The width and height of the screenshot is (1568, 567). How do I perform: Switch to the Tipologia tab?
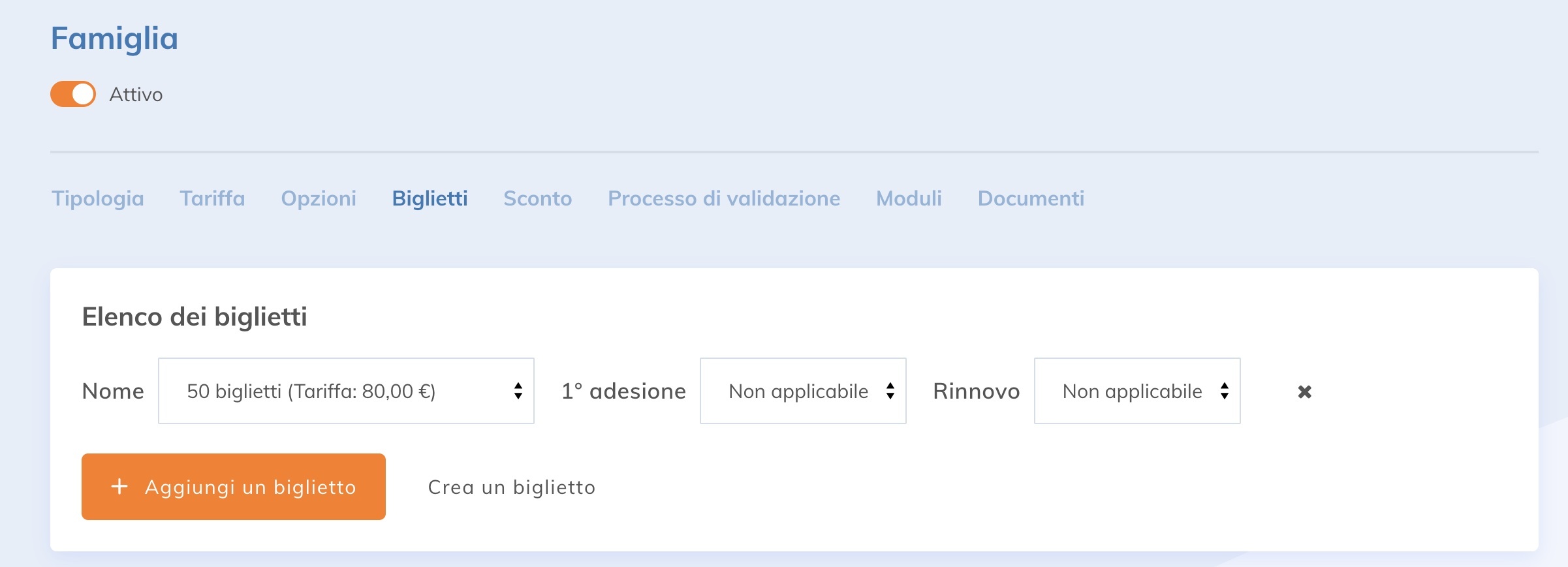click(97, 198)
